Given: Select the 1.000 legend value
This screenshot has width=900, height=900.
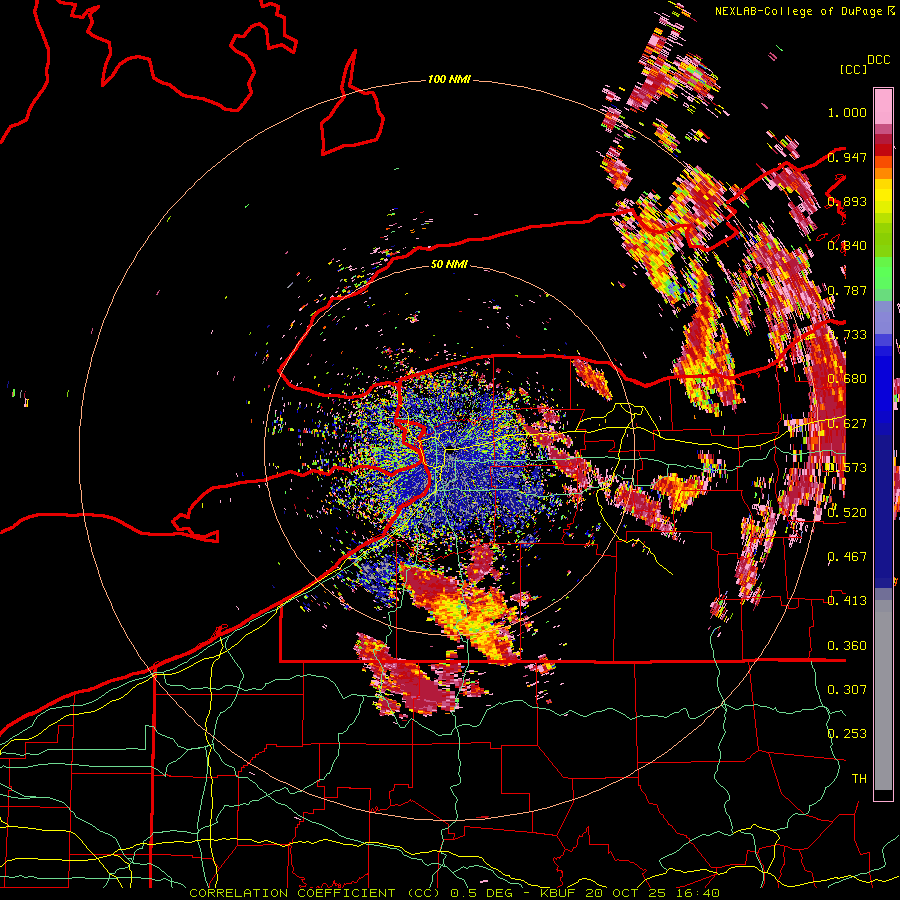Looking at the screenshot, I should click(x=847, y=112).
